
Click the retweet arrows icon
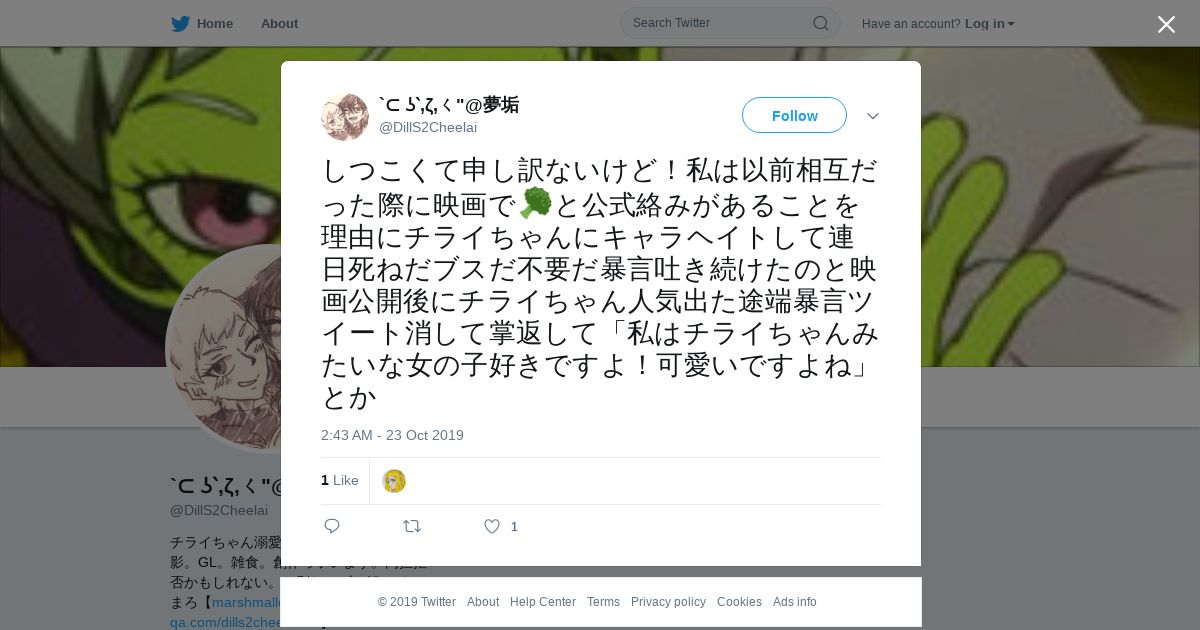(412, 526)
